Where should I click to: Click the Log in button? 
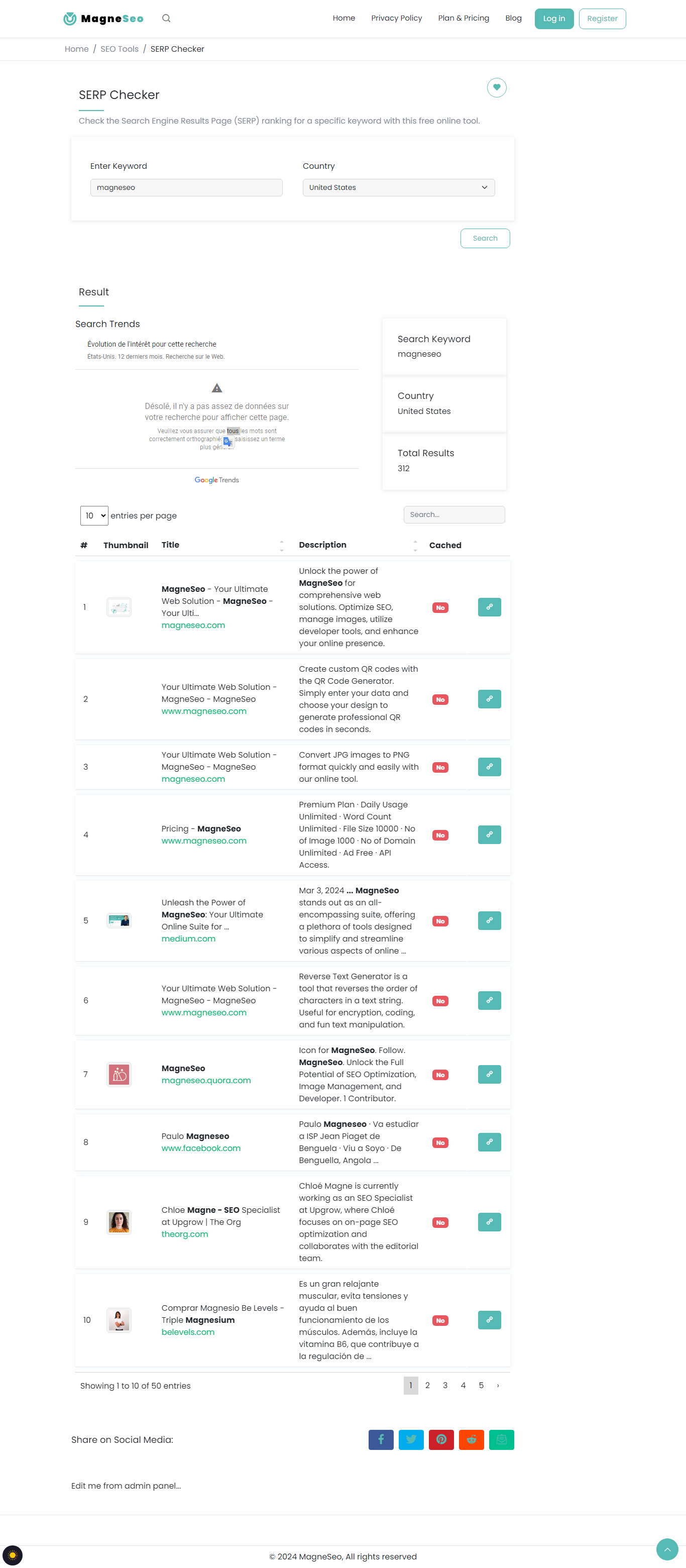(x=553, y=19)
